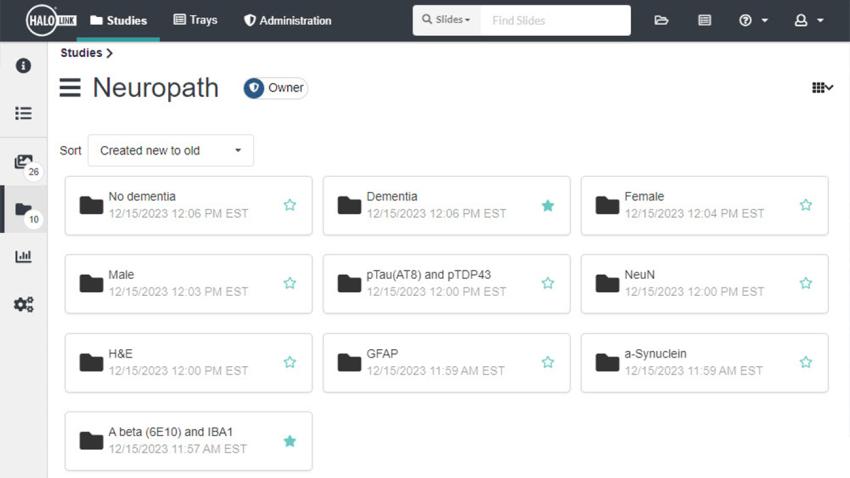
Task: Expand the Slides search filter dropdown
Action: pyautogui.click(x=446, y=20)
